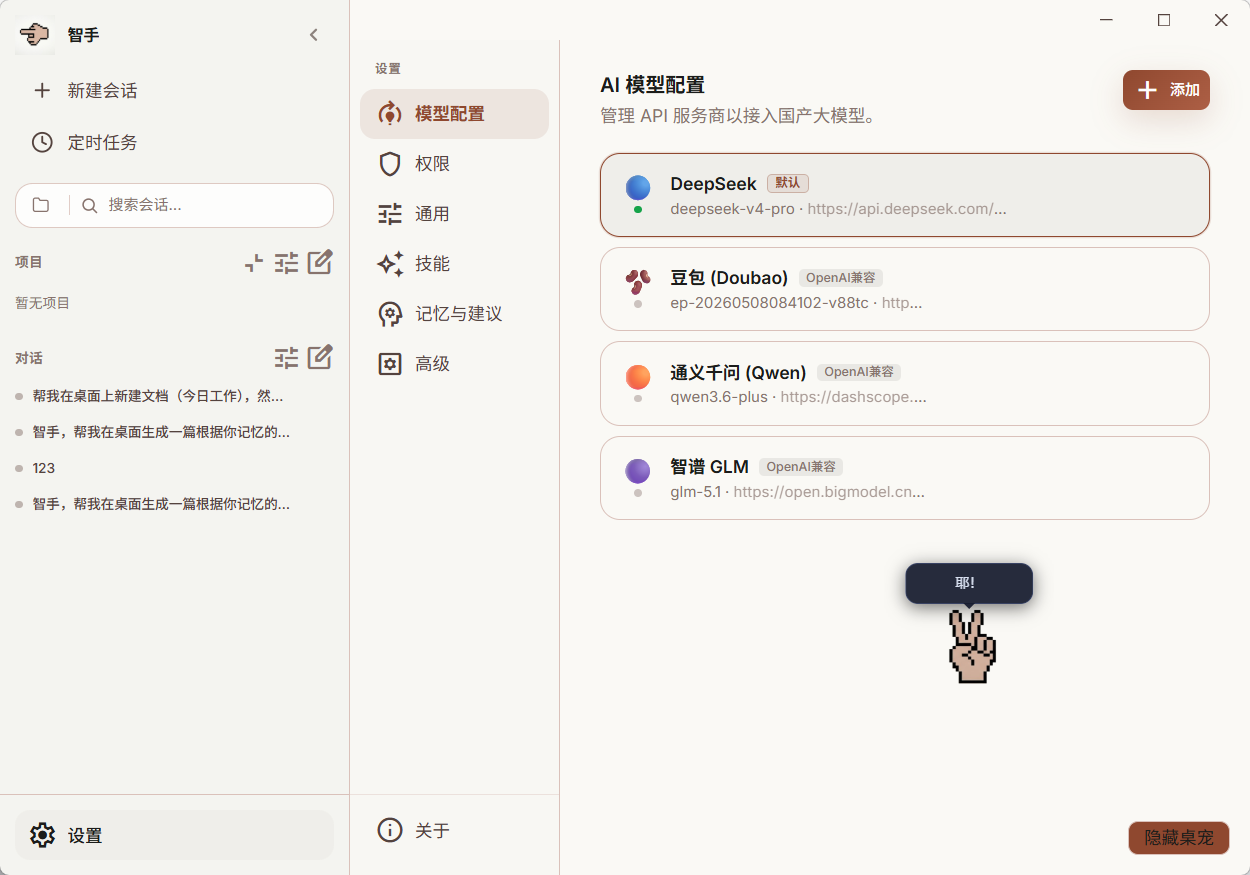Viewport: 1250px width, 875px height.
Task: Click the ep-20260508084102-v88tc endpoint text
Action: point(770,303)
